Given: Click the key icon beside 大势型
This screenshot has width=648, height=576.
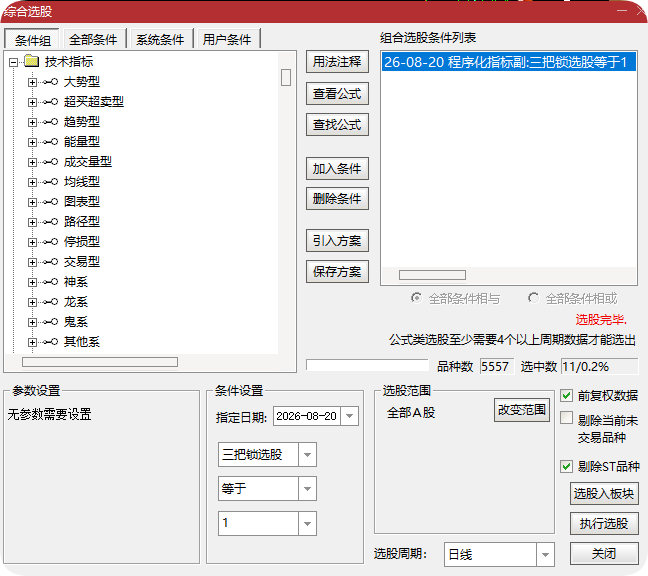Looking at the screenshot, I should click(50, 82).
